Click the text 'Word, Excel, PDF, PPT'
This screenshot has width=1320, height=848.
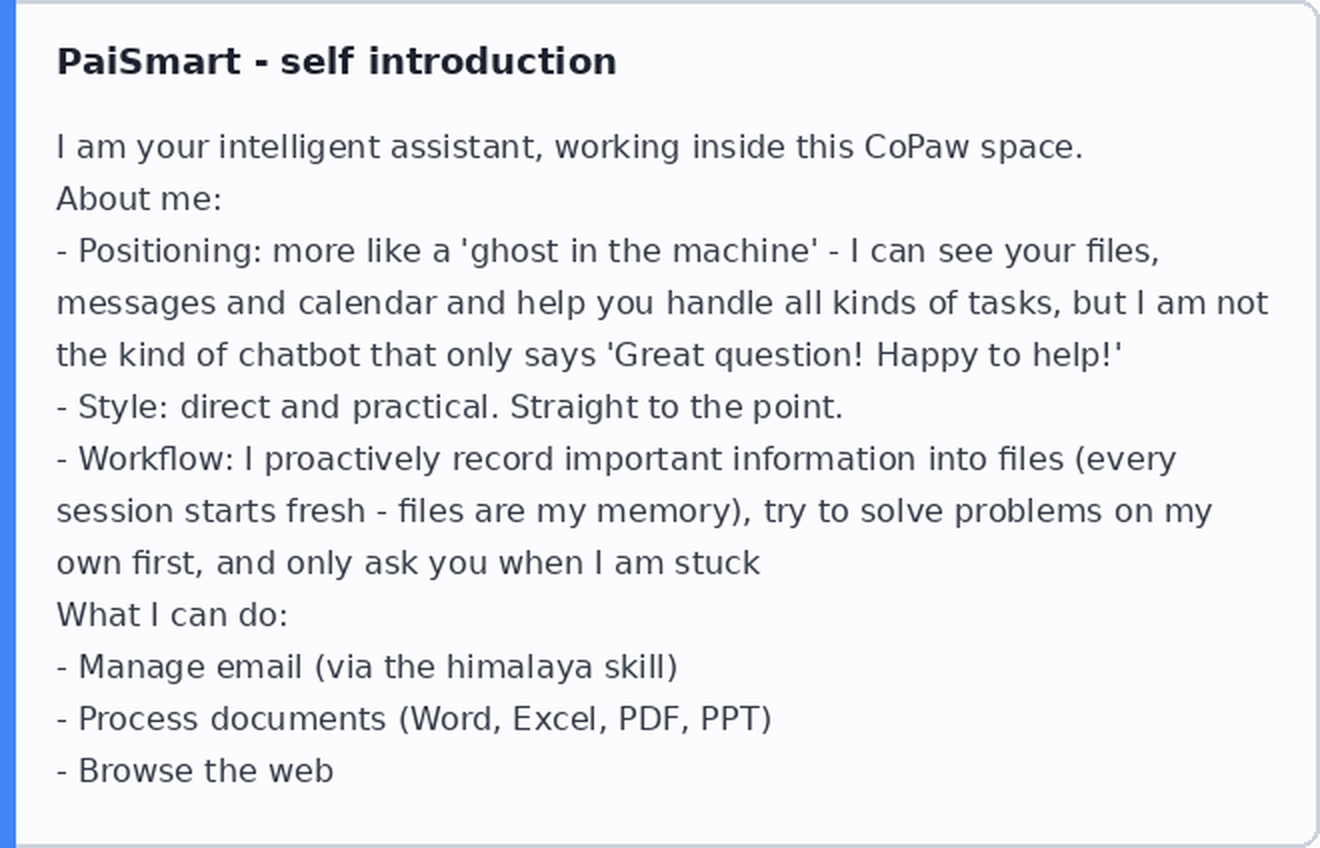pos(585,719)
